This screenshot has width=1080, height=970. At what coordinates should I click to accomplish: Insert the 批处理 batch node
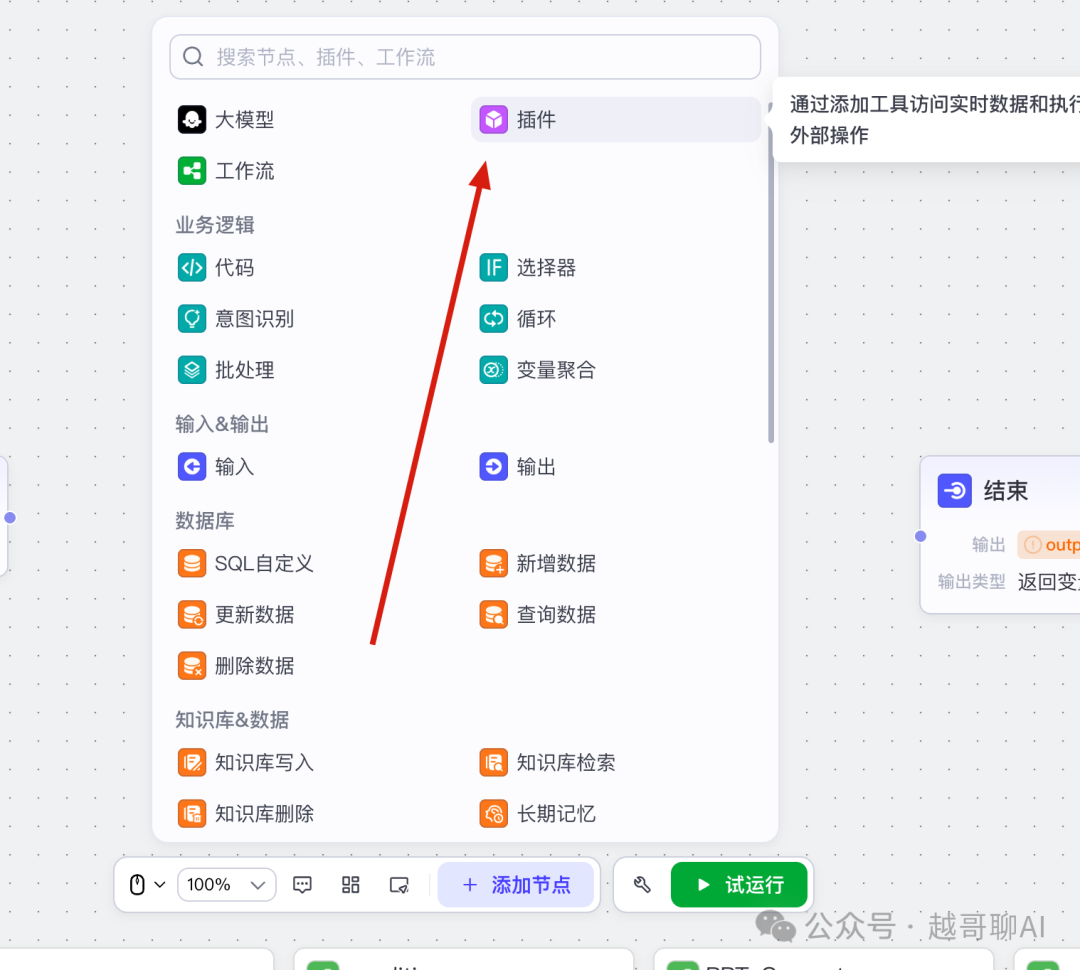pyautogui.click(x=226, y=370)
